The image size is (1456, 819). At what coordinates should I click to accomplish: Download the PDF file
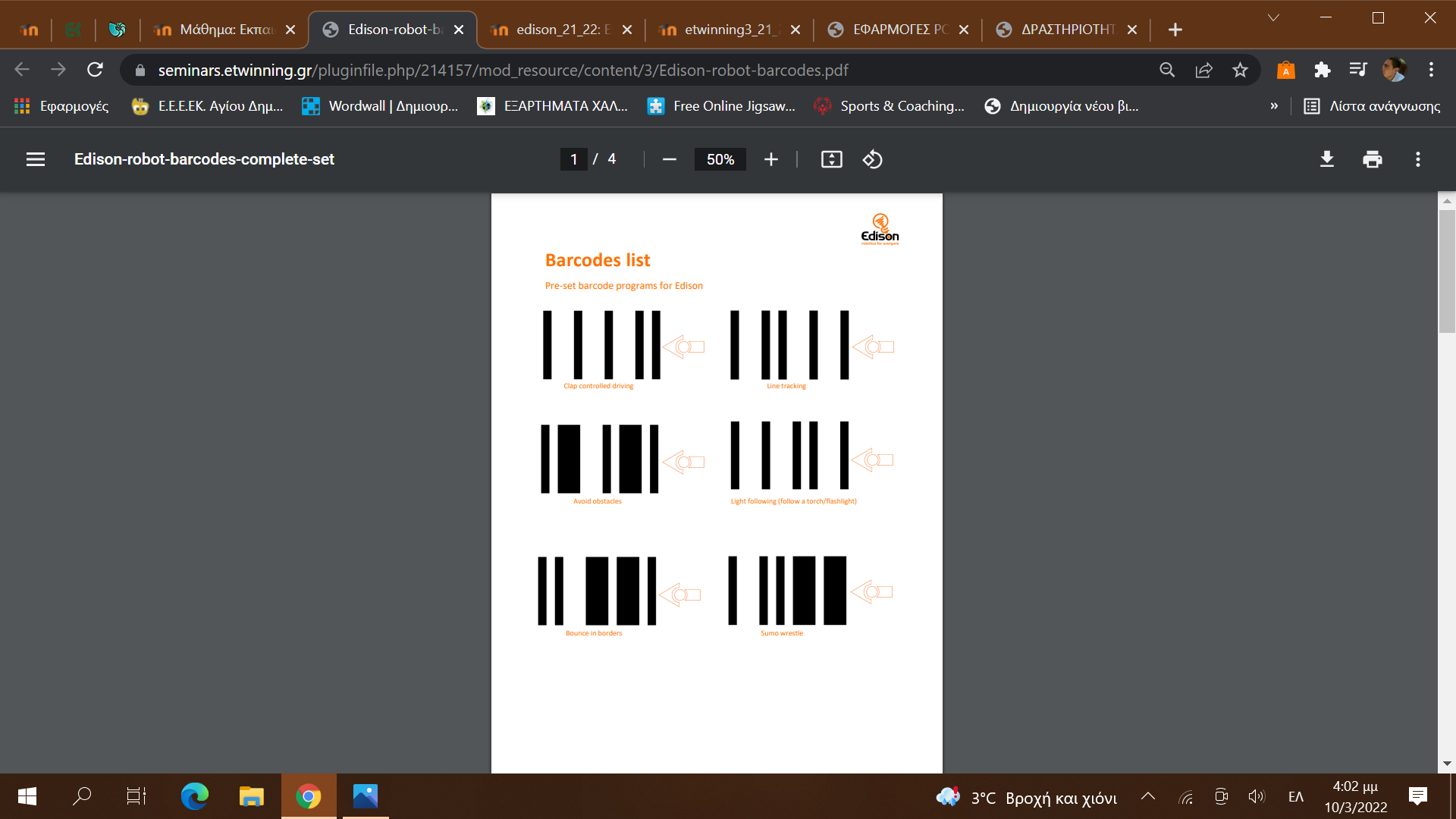pyautogui.click(x=1327, y=159)
